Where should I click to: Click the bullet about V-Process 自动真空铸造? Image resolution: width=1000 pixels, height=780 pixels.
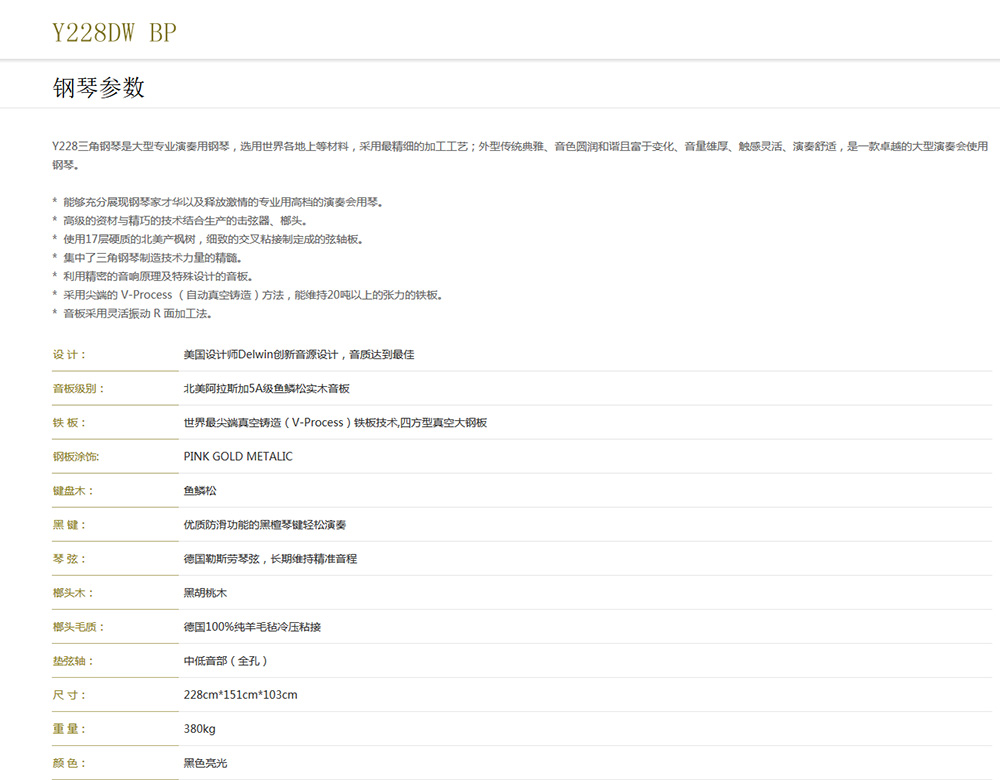pos(247,295)
